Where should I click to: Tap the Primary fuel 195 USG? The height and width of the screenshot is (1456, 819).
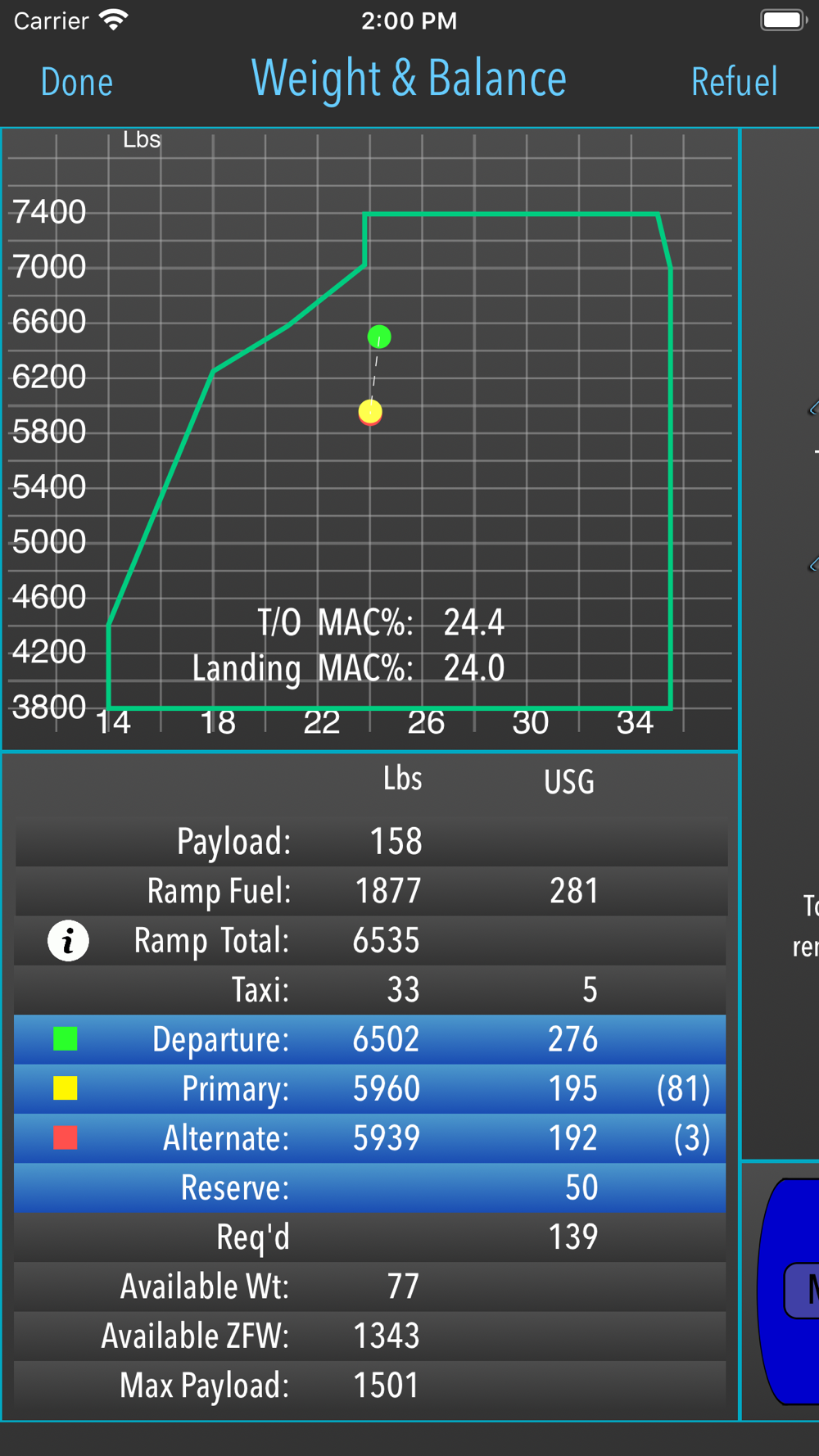[x=573, y=1089]
